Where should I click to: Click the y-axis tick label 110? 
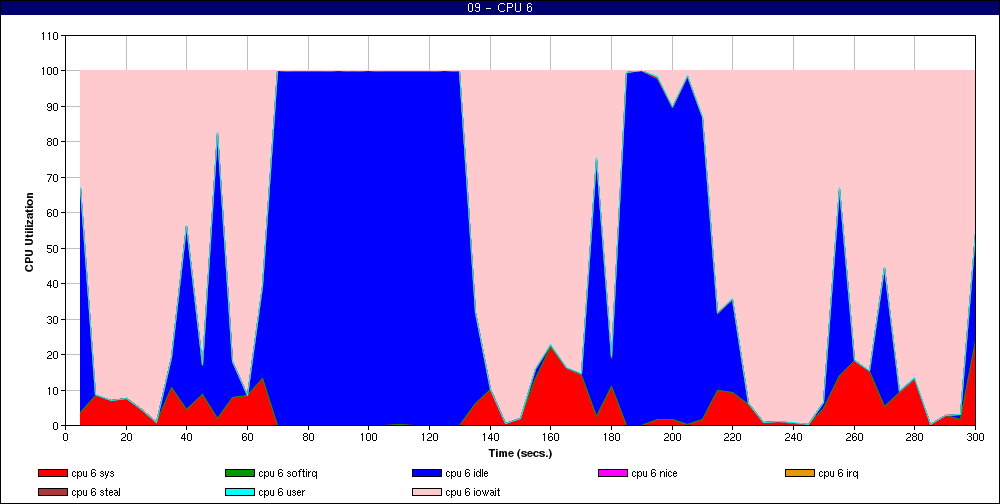(x=50, y=36)
